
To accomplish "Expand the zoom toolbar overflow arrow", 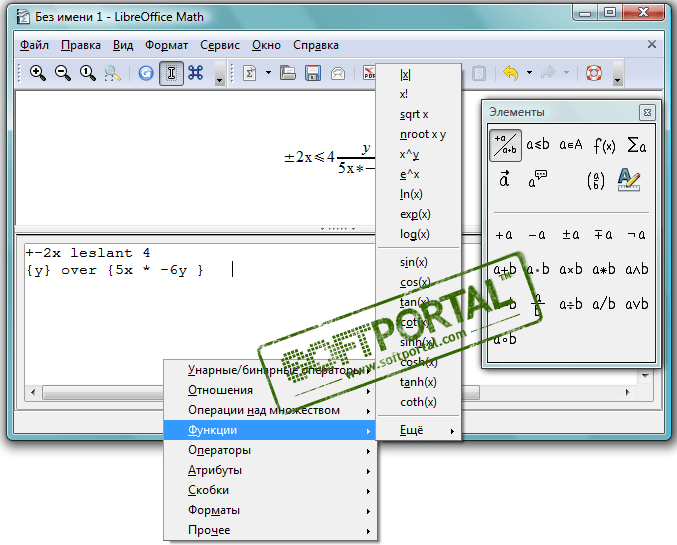I will point(220,73).
